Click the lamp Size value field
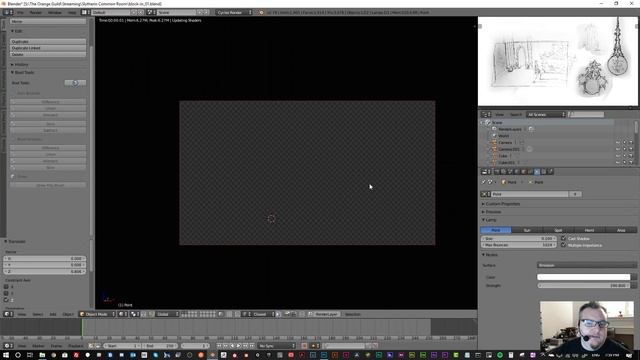The width and height of the screenshot is (640, 360). (x=518, y=238)
